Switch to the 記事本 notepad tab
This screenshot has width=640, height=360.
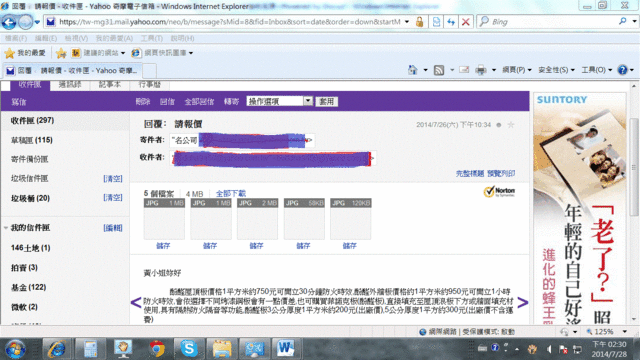click(109, 85)
